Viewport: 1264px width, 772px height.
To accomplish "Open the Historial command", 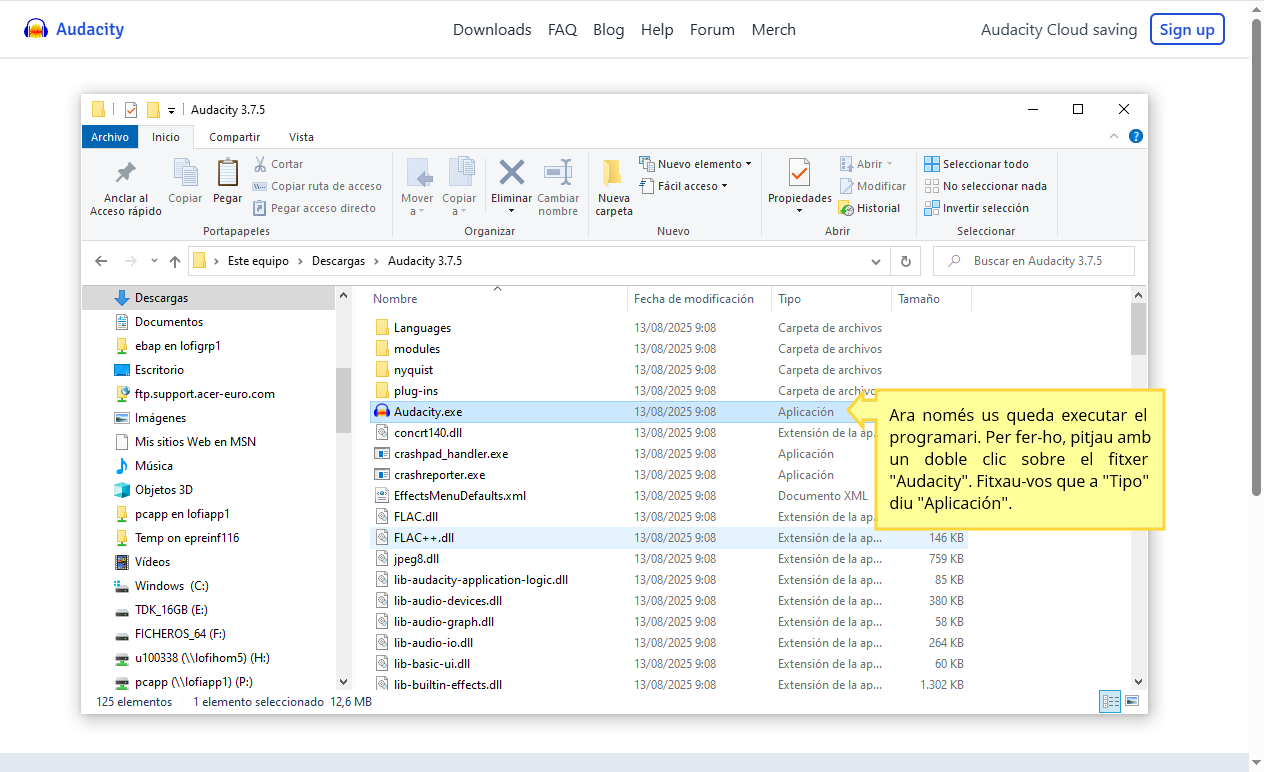I will (870, 208).
